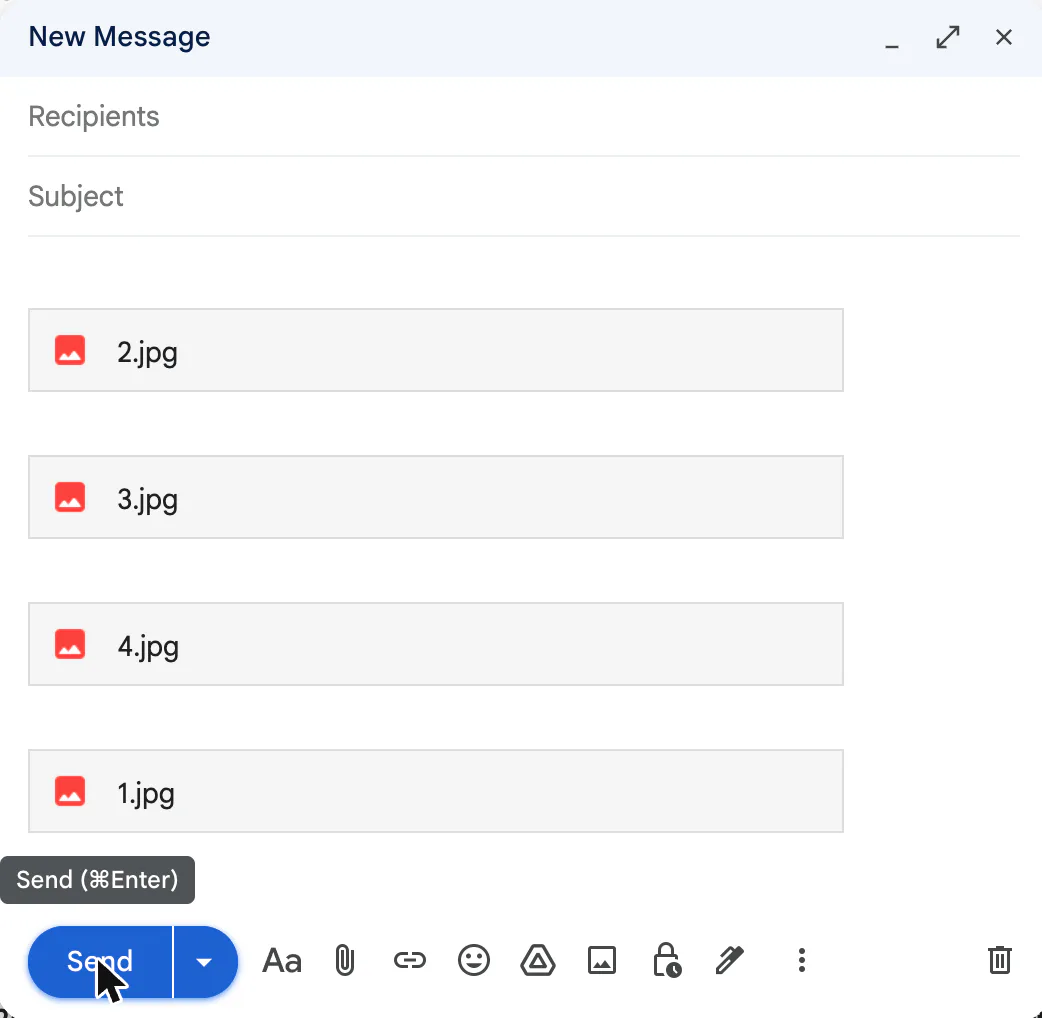The height and width of the screenshot is (1018, 1042).
Task: Click the image icon beside 1.jpg
Action: tap(70, 791)
